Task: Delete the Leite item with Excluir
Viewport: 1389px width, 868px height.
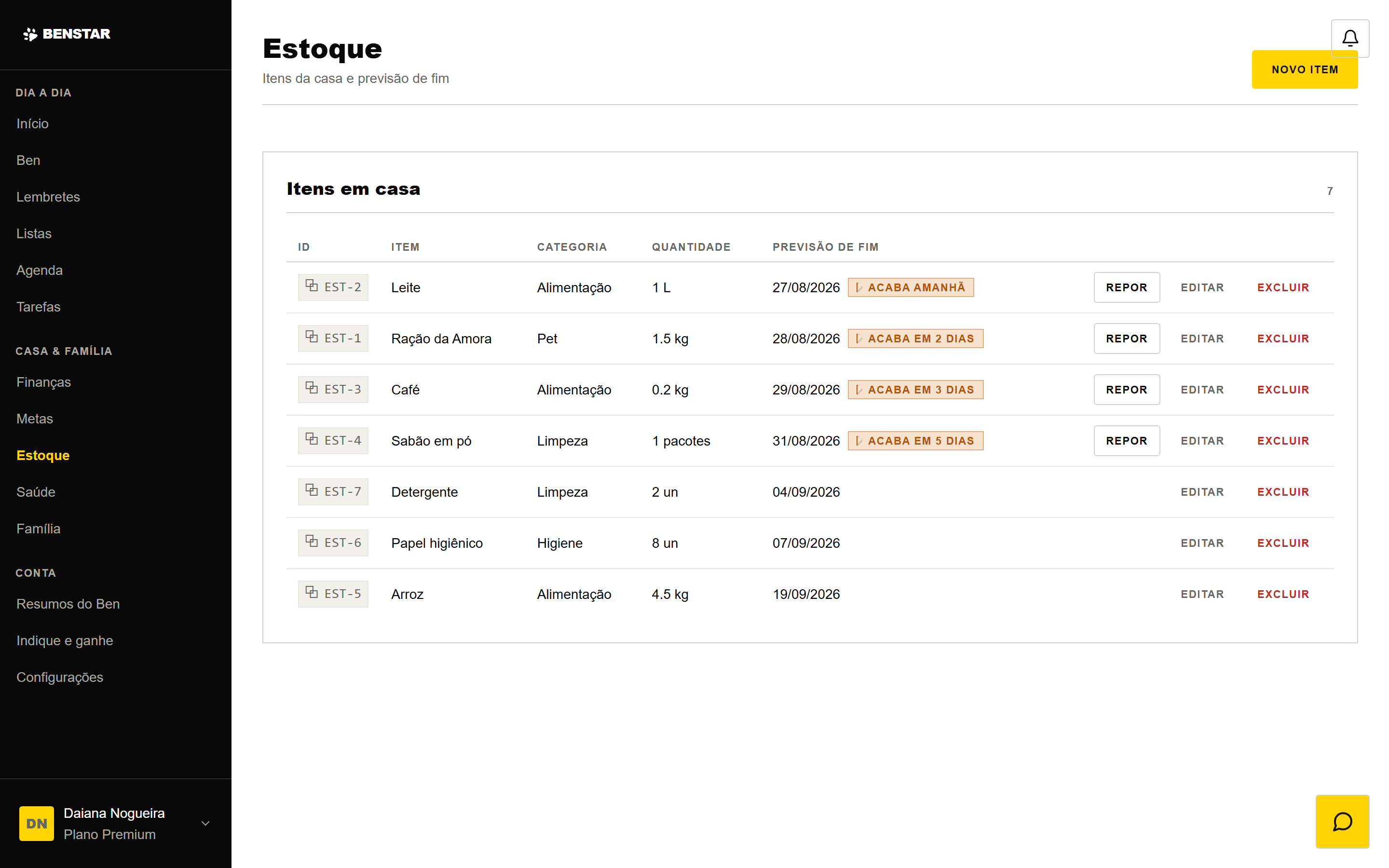Action: [x=1283, y=287]
